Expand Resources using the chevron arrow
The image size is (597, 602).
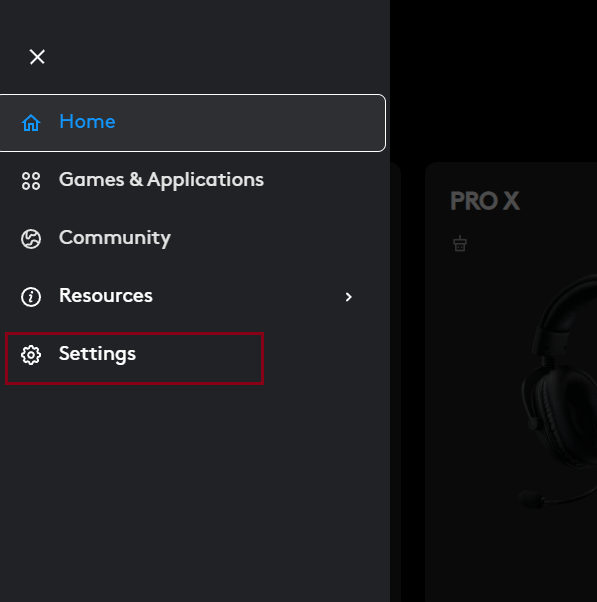pyautogui.click(x=349, y=297)
